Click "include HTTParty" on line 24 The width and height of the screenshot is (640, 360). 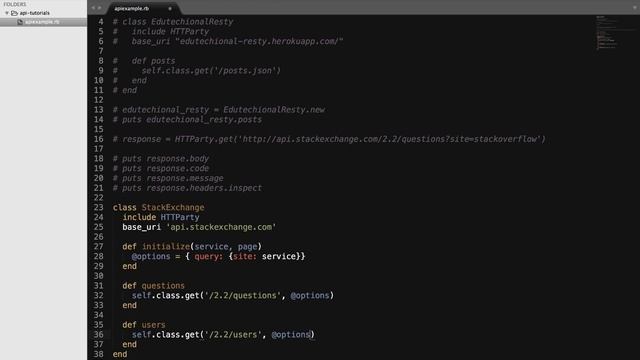[x=161, y=217]
